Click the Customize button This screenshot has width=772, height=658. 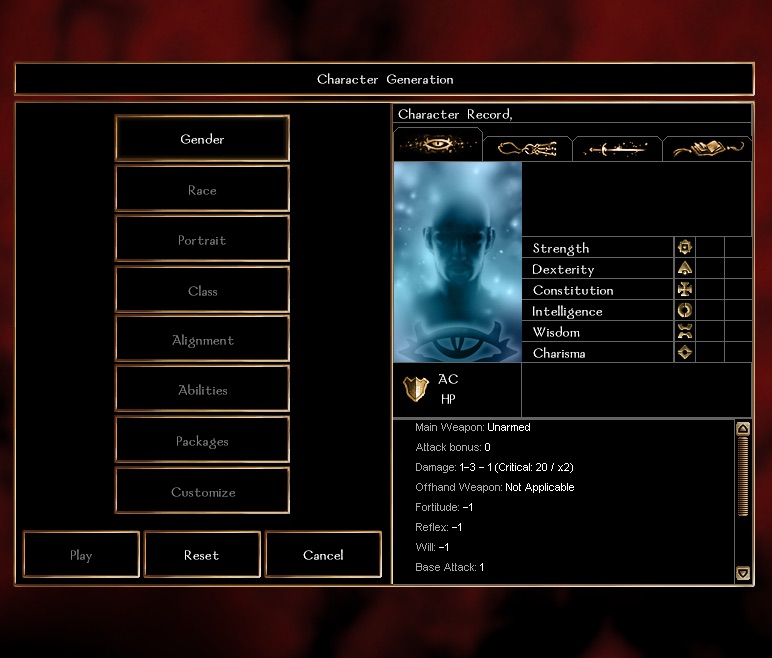click(202, 492)
